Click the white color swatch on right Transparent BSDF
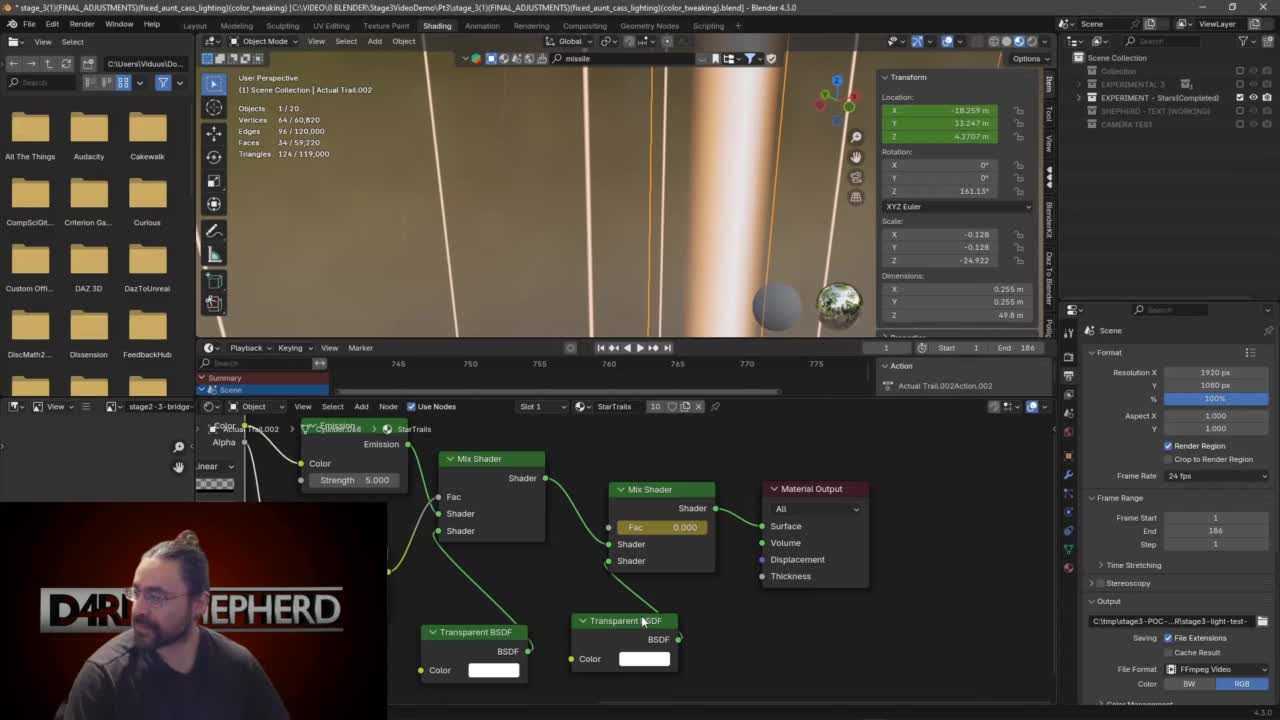The image size is (1280, 720). pos(644,659)
